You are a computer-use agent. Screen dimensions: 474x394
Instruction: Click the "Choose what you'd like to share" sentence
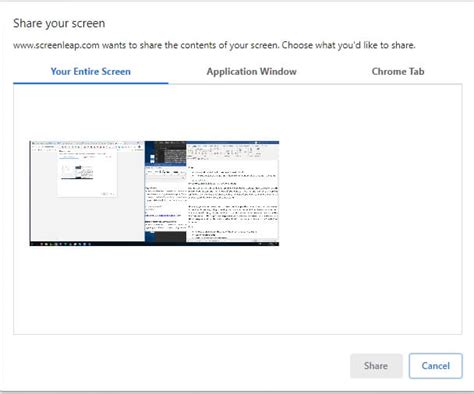coord(348,45)
